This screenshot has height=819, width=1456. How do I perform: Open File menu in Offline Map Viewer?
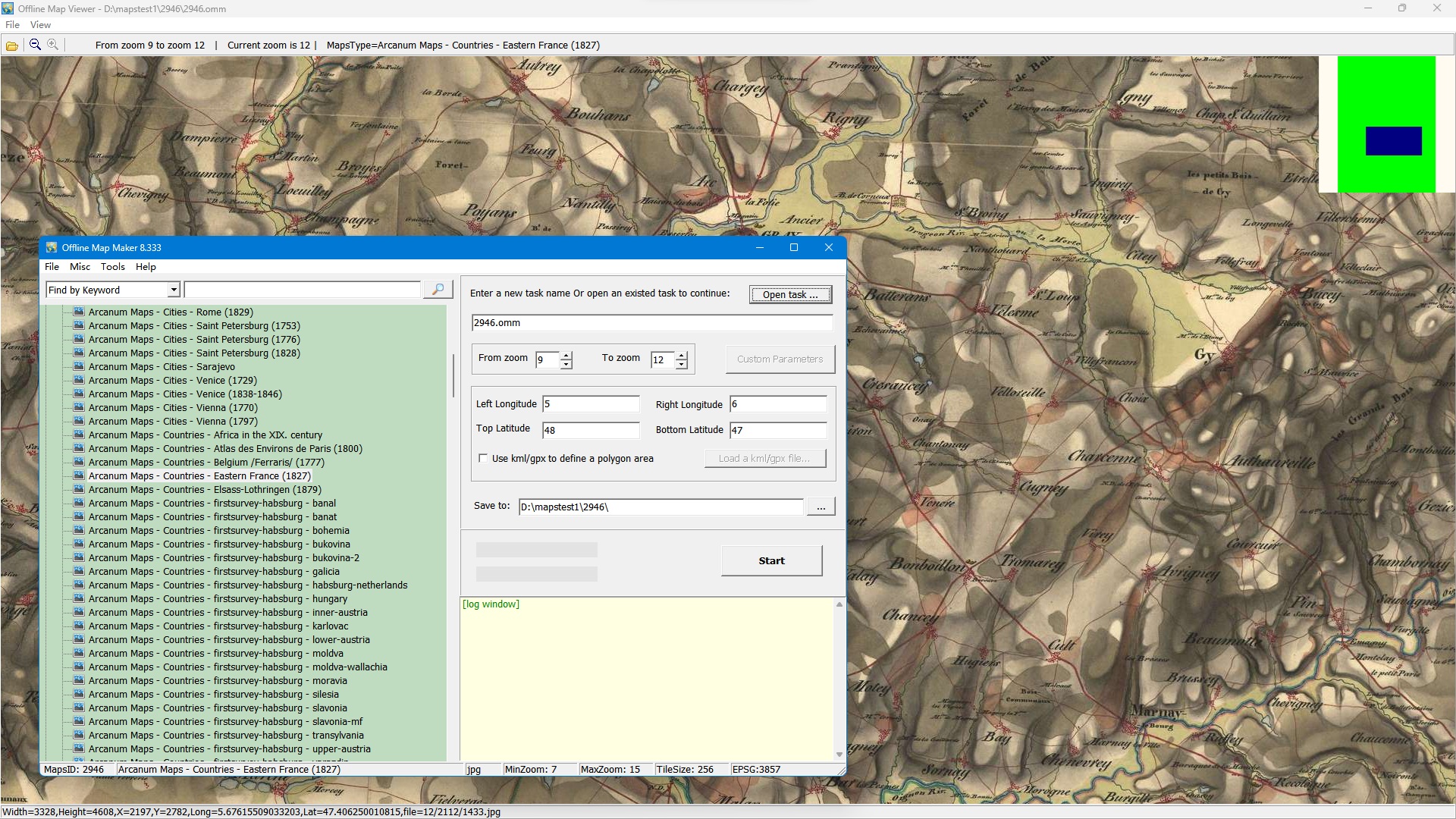coord(12,25)
